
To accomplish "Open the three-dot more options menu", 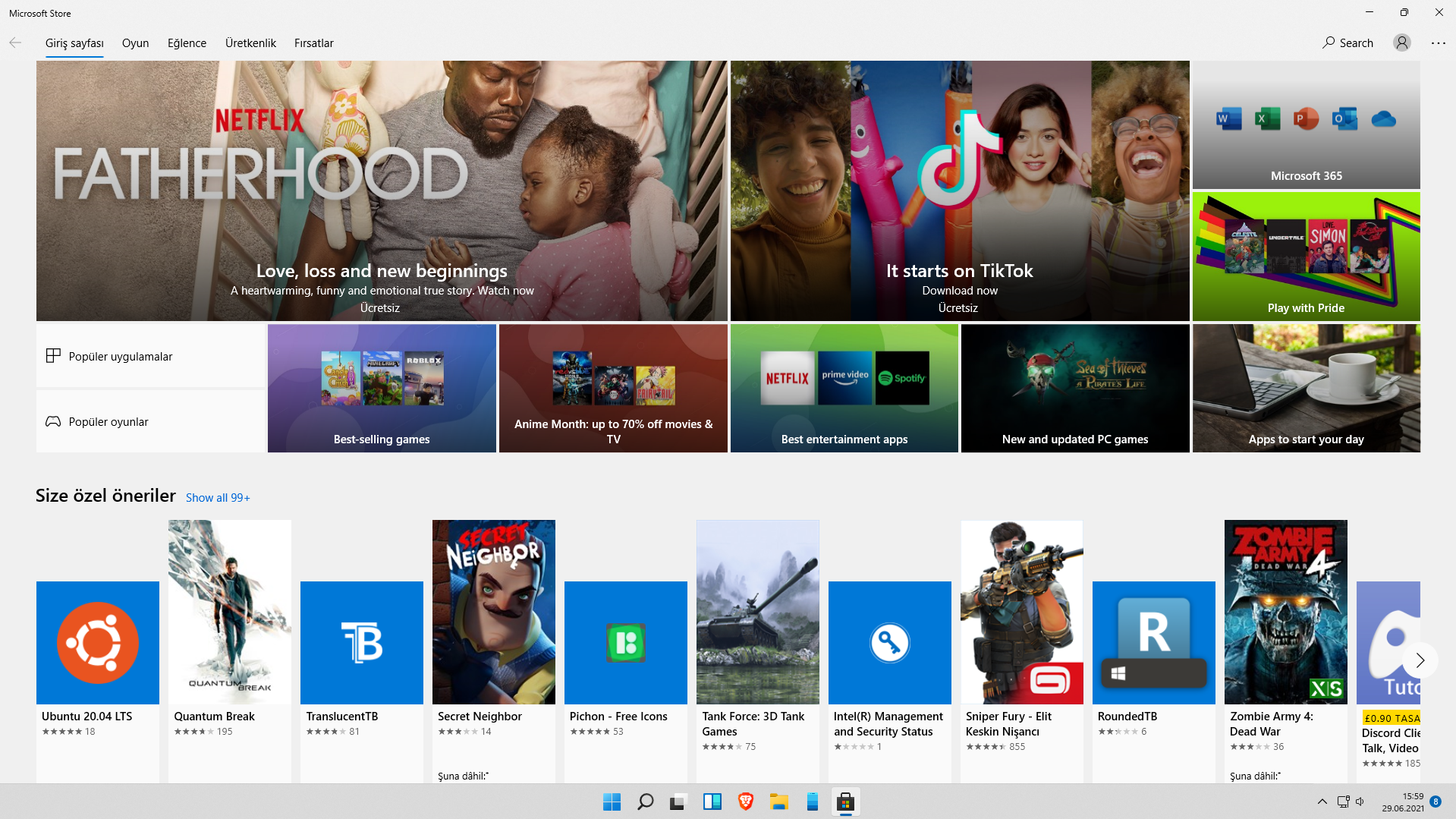I will [x=1438, y=43].
